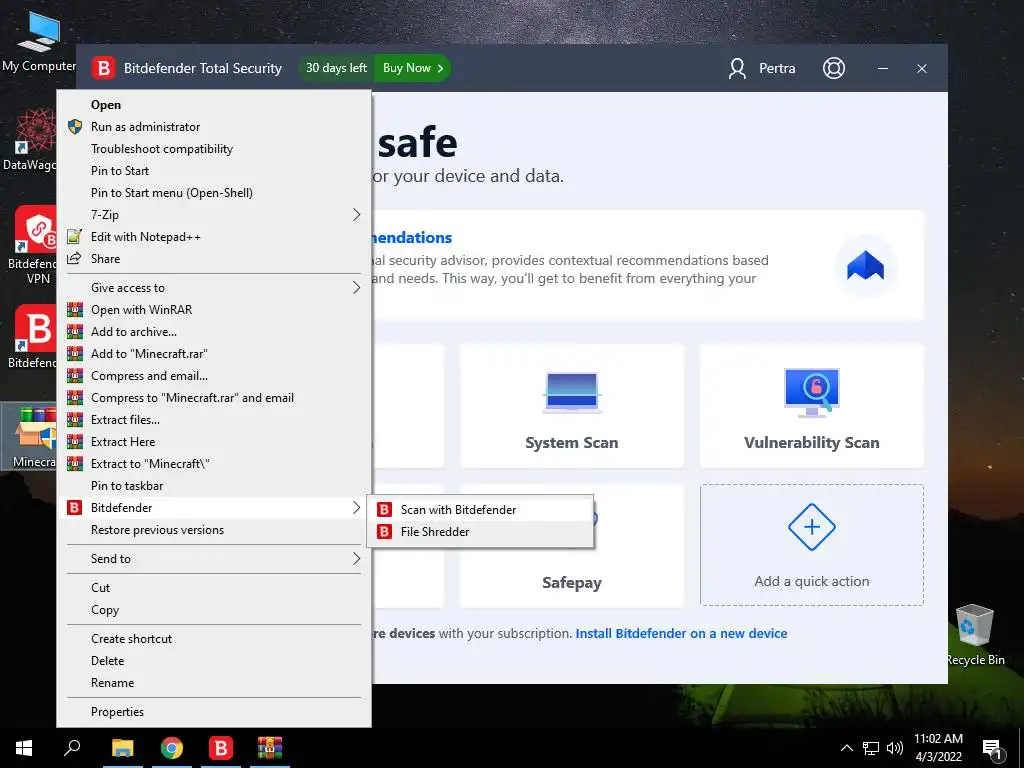Select Scan with Bitdefender
This screenshot has height=768, width=1024.
point(481,510)
